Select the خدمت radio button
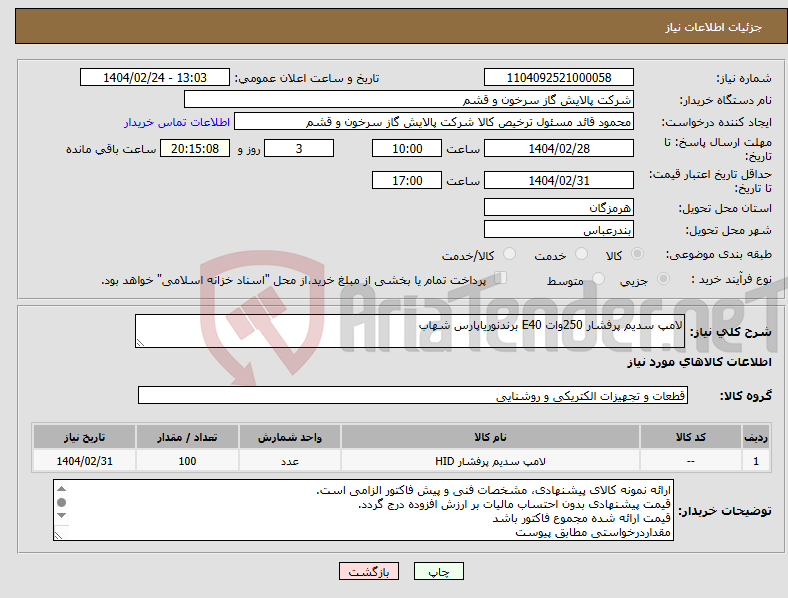 (581, 254)
